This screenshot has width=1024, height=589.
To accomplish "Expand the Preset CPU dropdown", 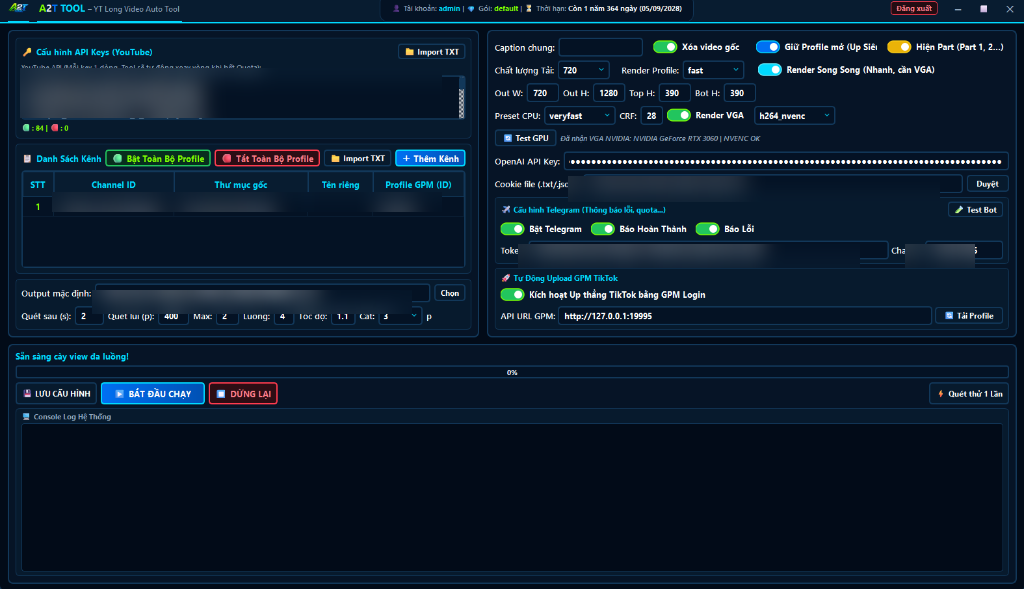I will pos(579,116).
